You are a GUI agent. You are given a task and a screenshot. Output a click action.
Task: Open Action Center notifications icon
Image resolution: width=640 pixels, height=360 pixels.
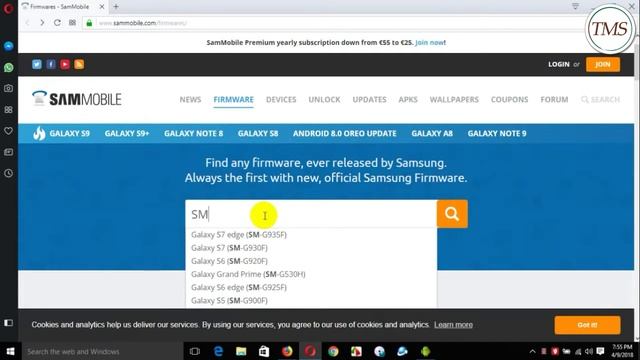[600, 351]
